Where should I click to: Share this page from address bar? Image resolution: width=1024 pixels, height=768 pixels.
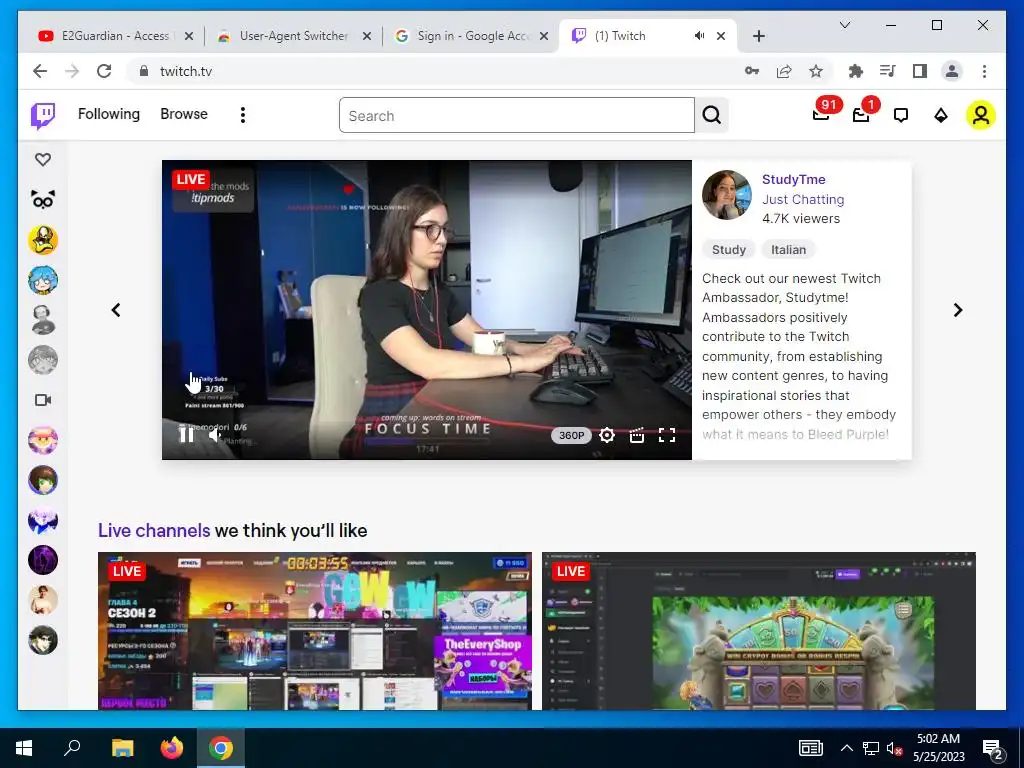coord(784,71)
